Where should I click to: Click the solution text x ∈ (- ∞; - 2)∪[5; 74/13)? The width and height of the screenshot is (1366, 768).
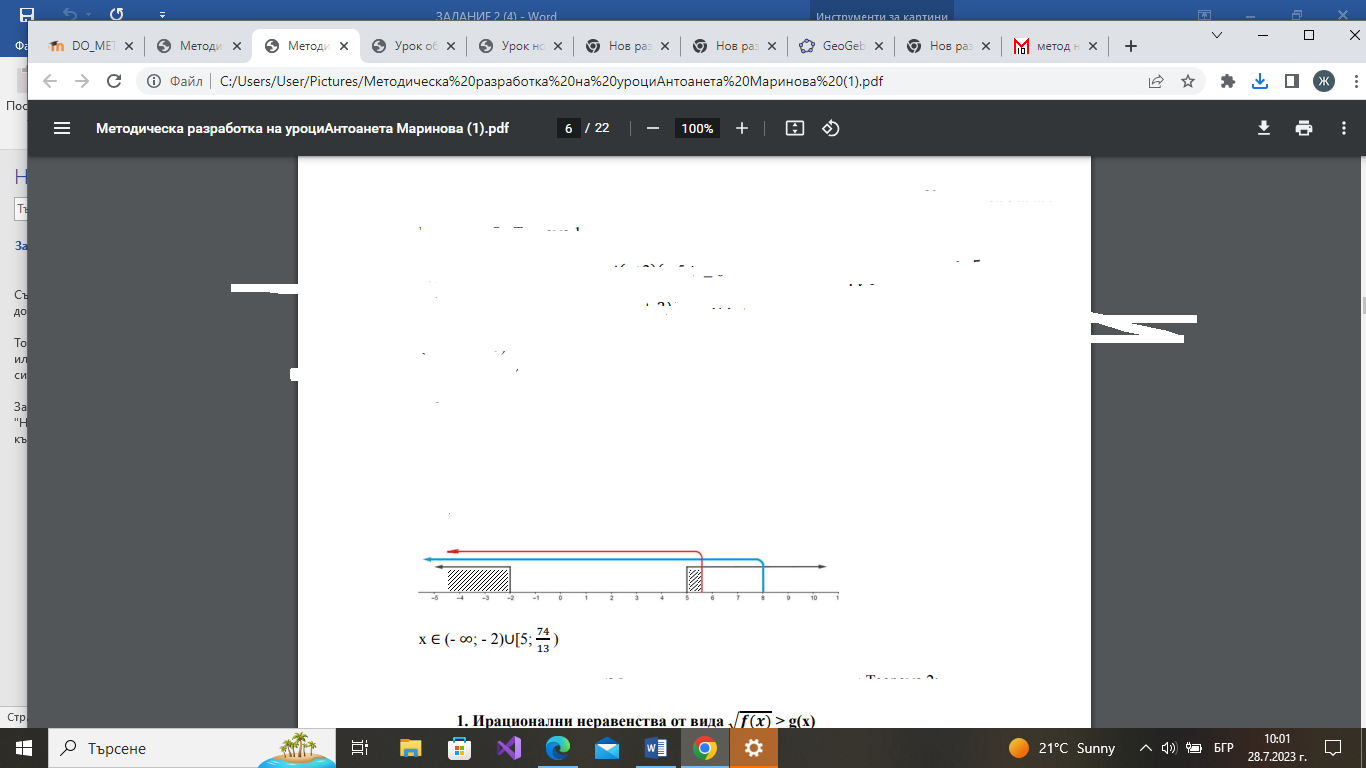click(x=489, y=640)
